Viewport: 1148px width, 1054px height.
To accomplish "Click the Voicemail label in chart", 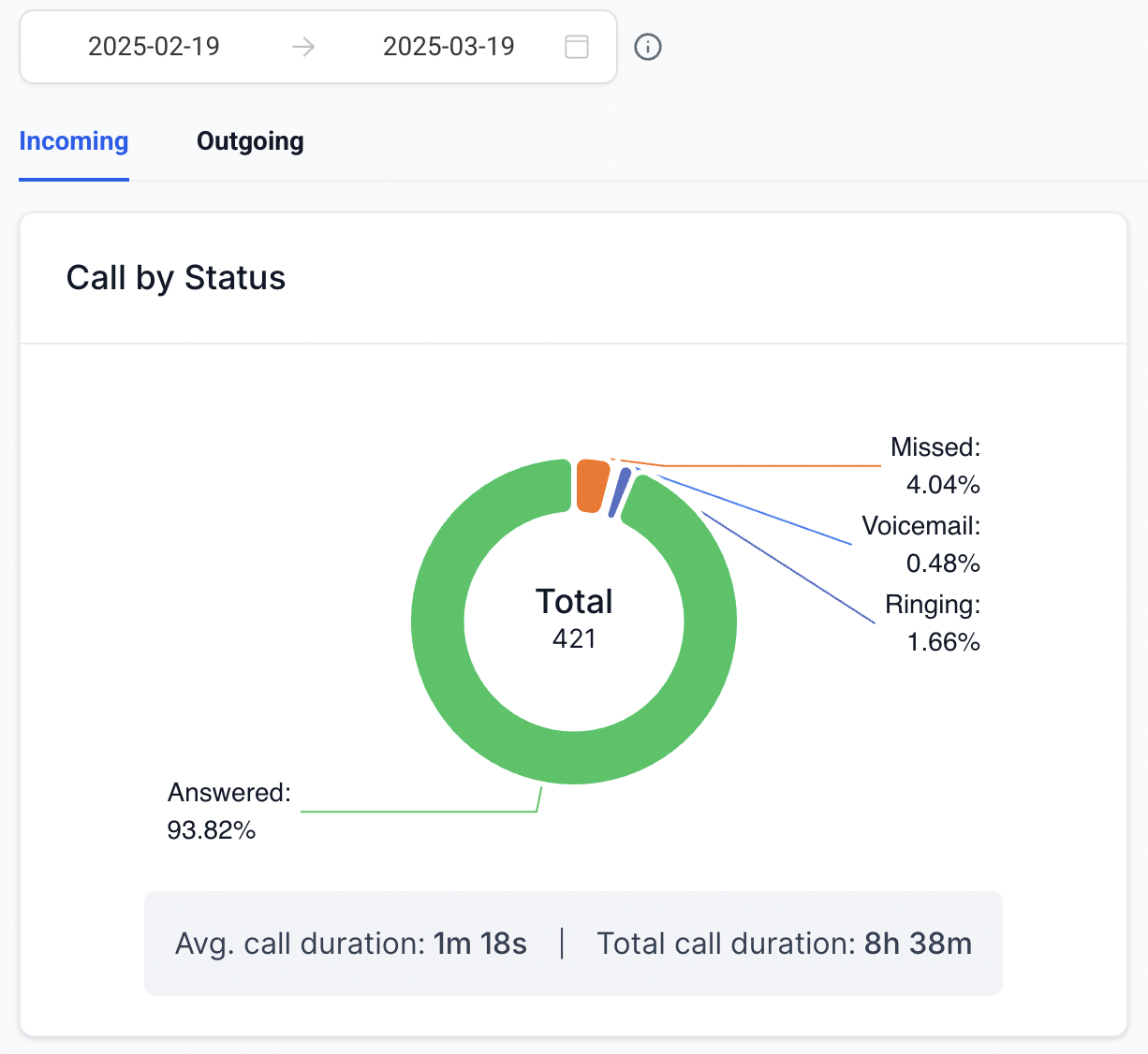I will [x=920, y=526].
